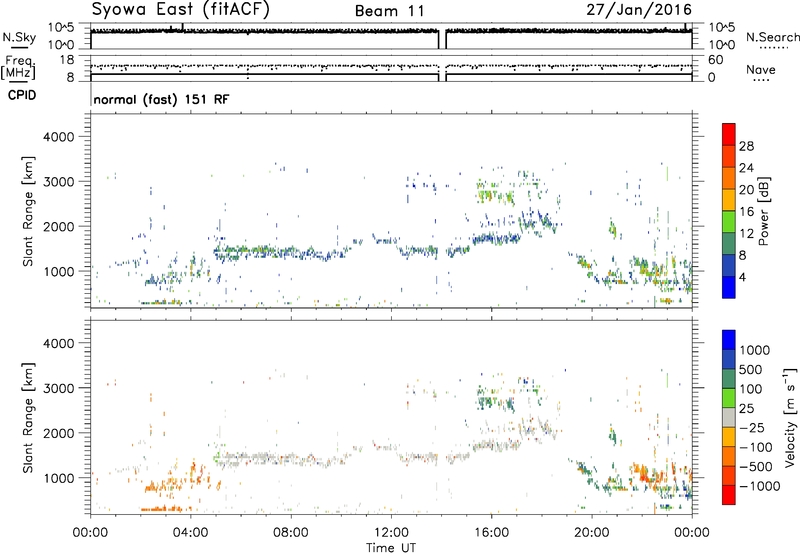Image resolution: width=800 pixels, height=554 pixels.
Task: Select the 4 dB colorbar tick label
Action: click(x=742, y=278)
